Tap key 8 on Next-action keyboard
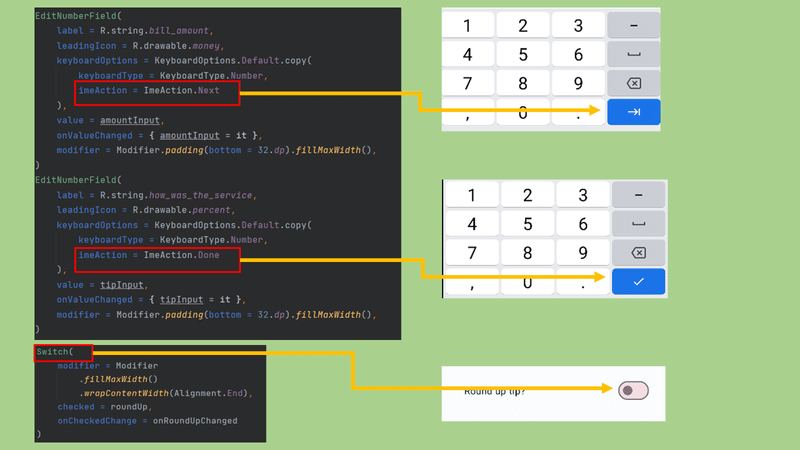 coord(523,83)
